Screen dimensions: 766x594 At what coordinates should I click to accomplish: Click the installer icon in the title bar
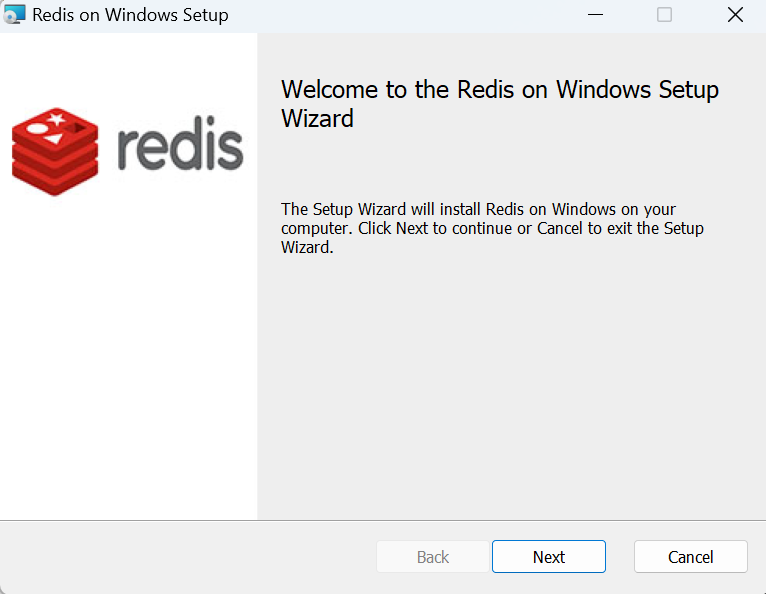tap(14, 15)
